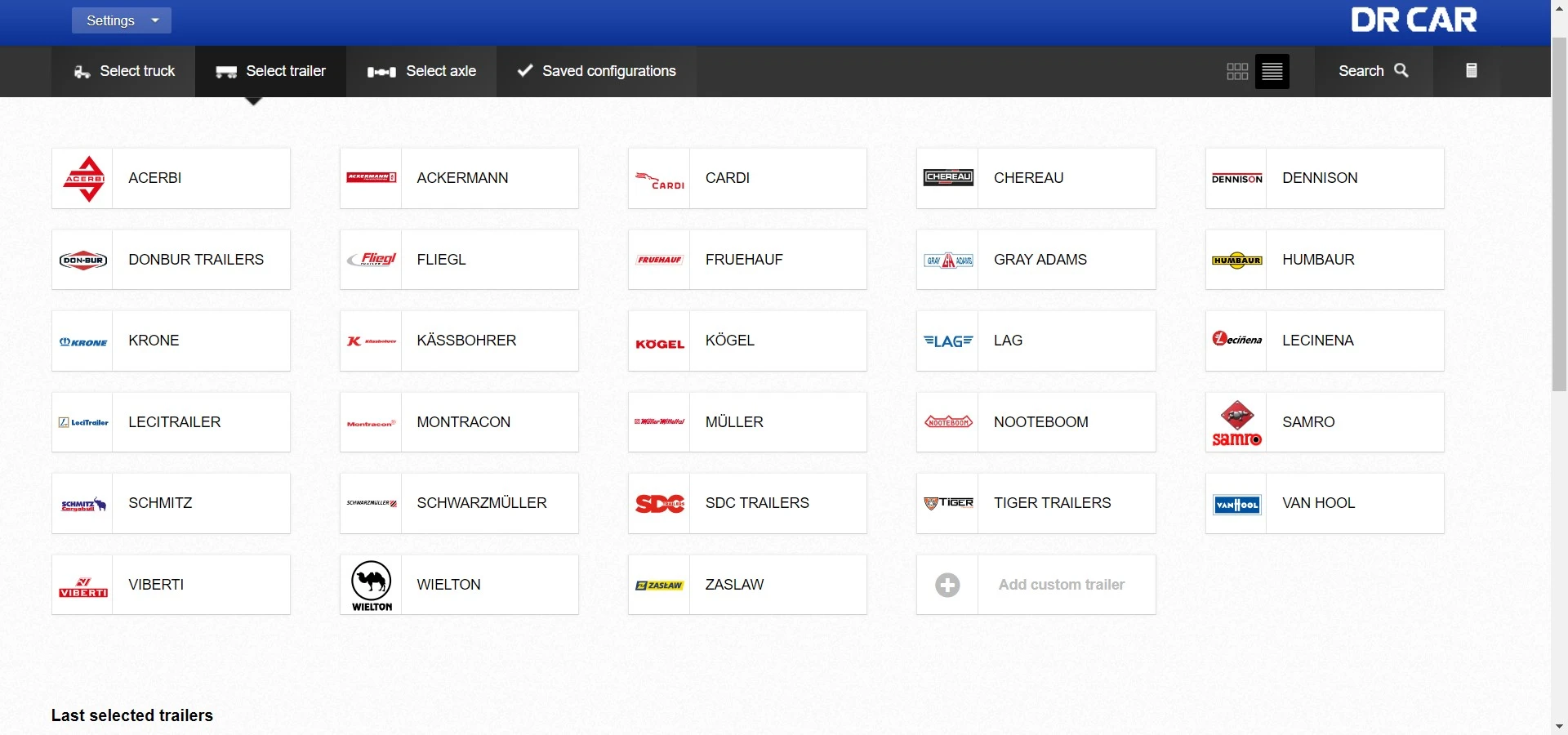
Task: Switch to grid view layout
Action: (x=1237, y=72)
